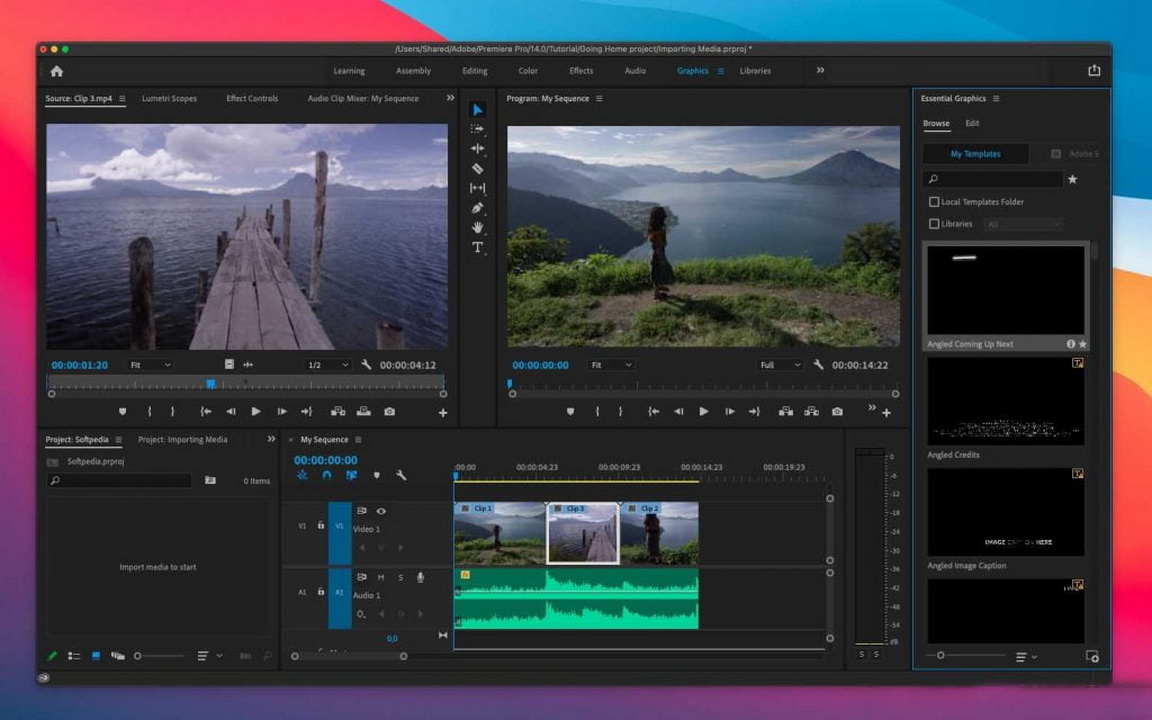This screenshot has width=1152, height=720.
Task: Open the Program monitor Full resolution dropdown
Action: 779,365
